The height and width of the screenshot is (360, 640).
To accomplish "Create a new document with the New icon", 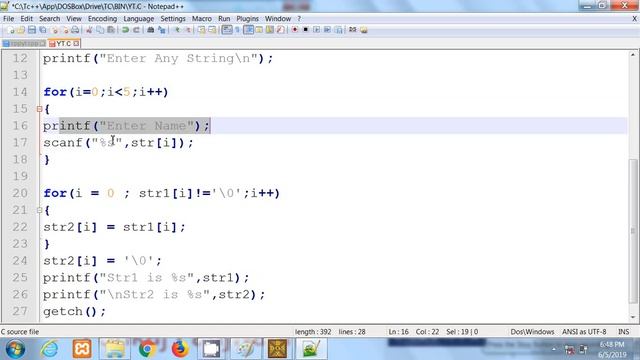I will coord(11,30).
